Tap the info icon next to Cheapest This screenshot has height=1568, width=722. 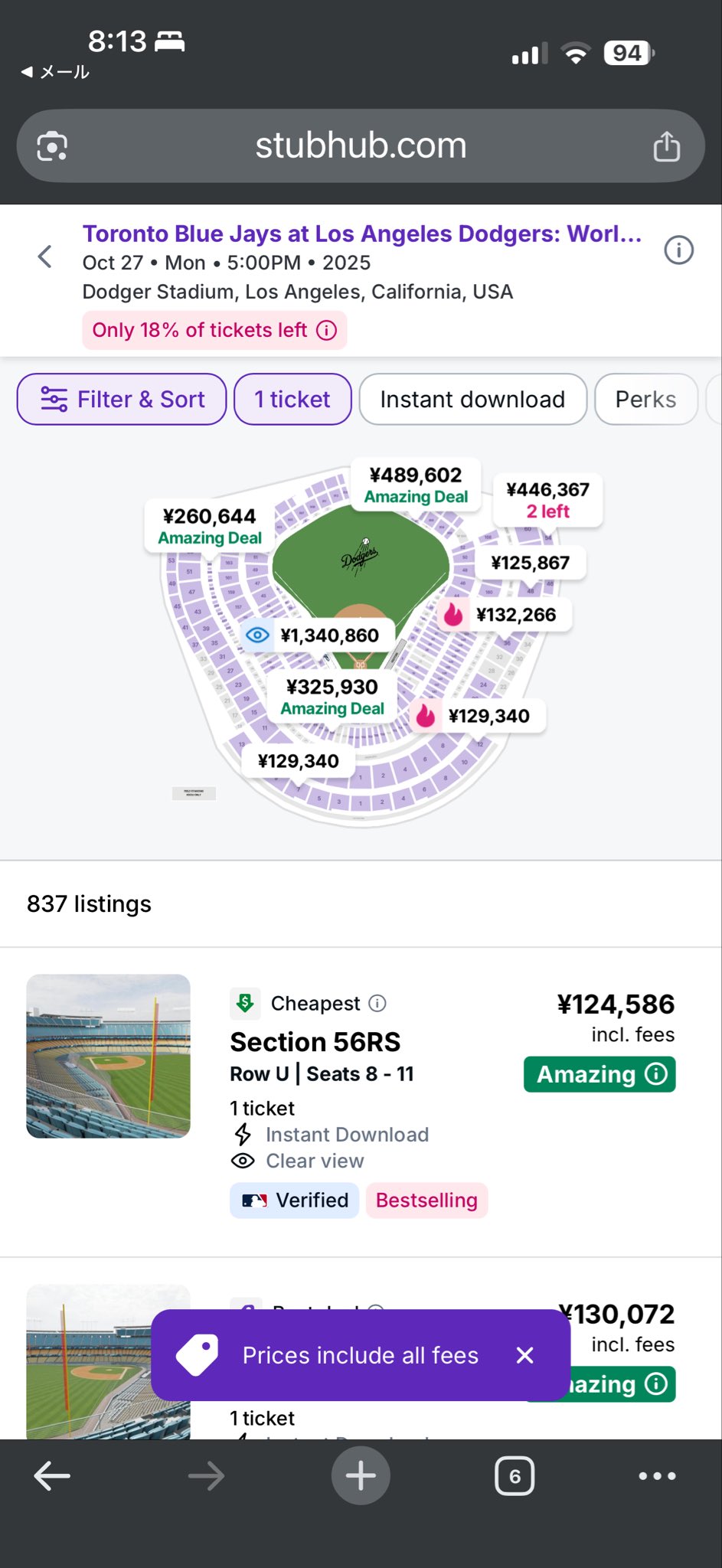point(377,1003)
